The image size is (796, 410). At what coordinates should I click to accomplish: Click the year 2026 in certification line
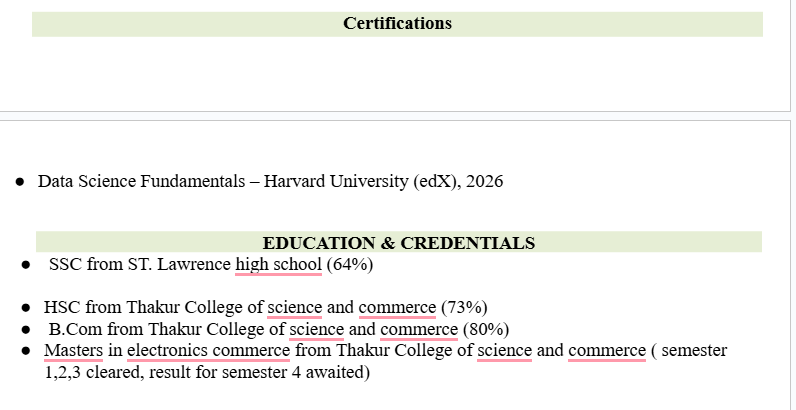(482, 181)
